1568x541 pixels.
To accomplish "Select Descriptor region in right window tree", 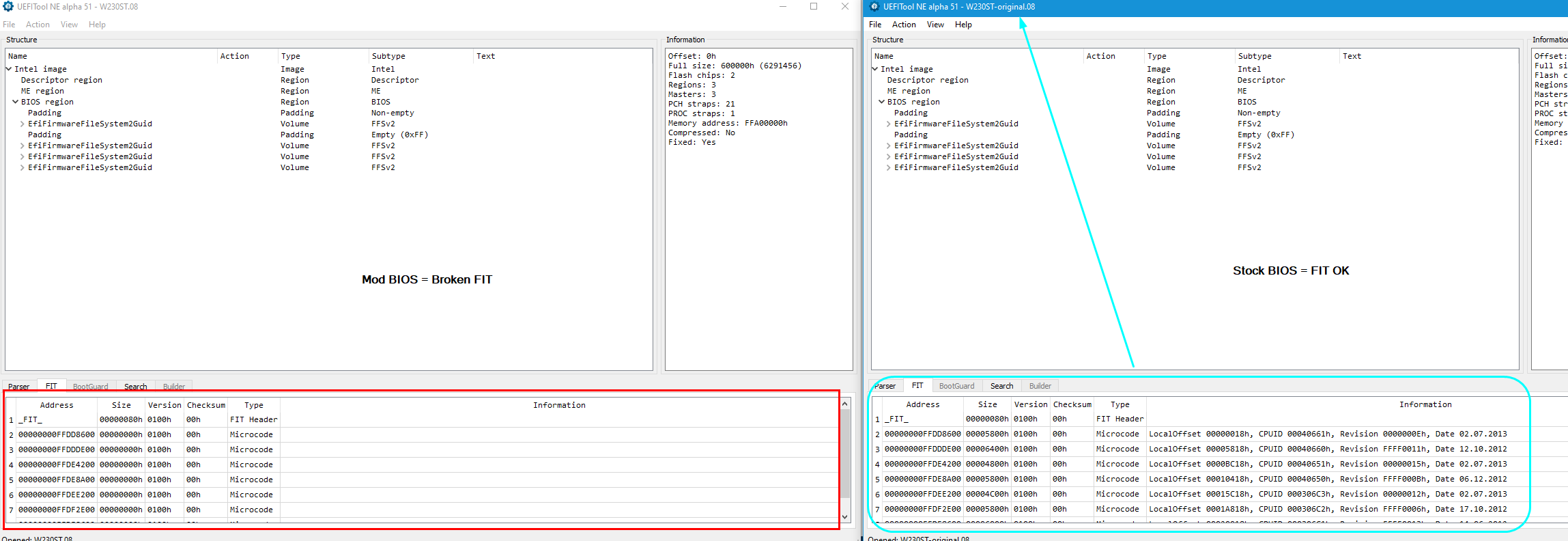I will (x=928, y=80).
